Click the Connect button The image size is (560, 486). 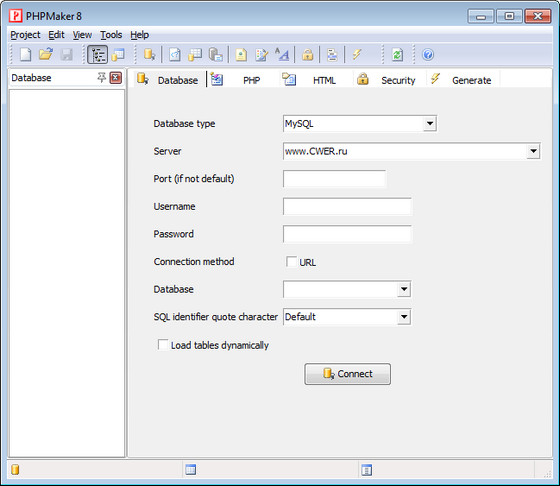348,374
